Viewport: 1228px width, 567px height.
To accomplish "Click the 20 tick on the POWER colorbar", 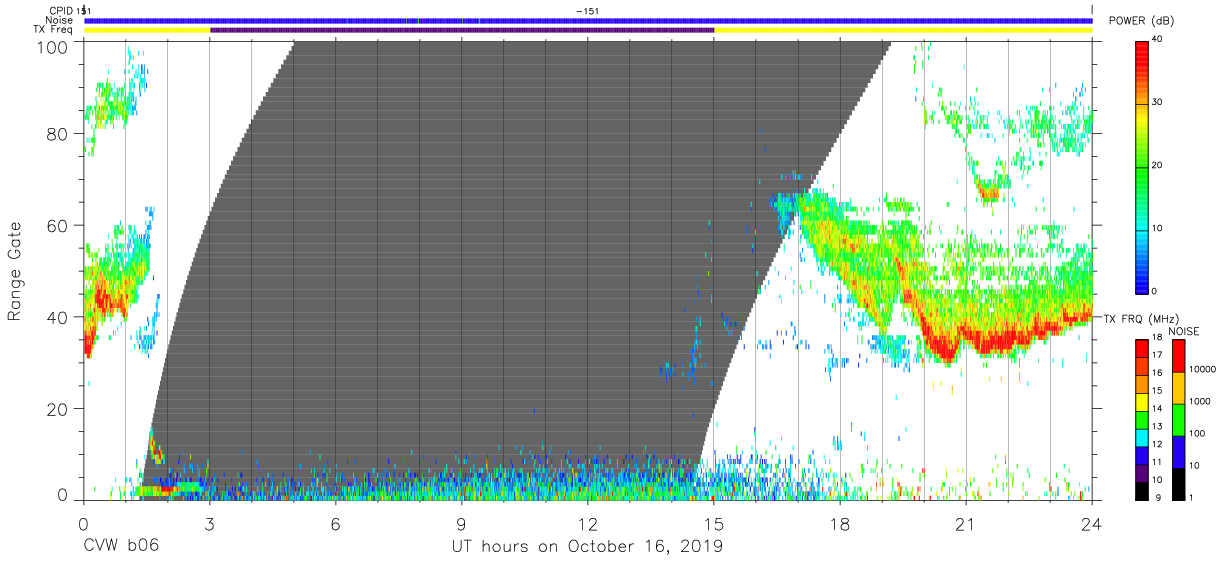I will click(1158, 165).
